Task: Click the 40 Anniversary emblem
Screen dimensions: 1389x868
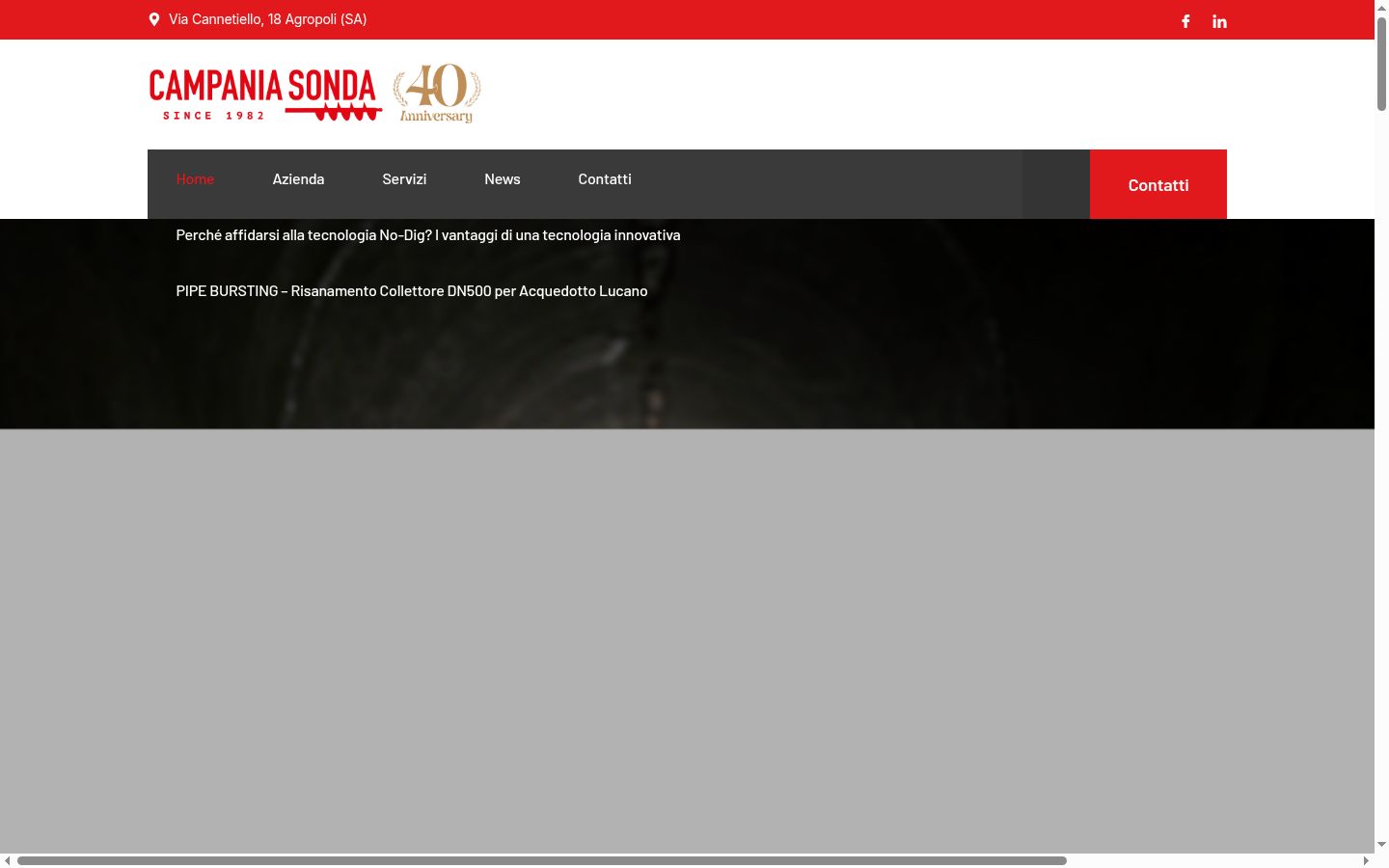Action: pyautogui.click(x=437, y=94)
